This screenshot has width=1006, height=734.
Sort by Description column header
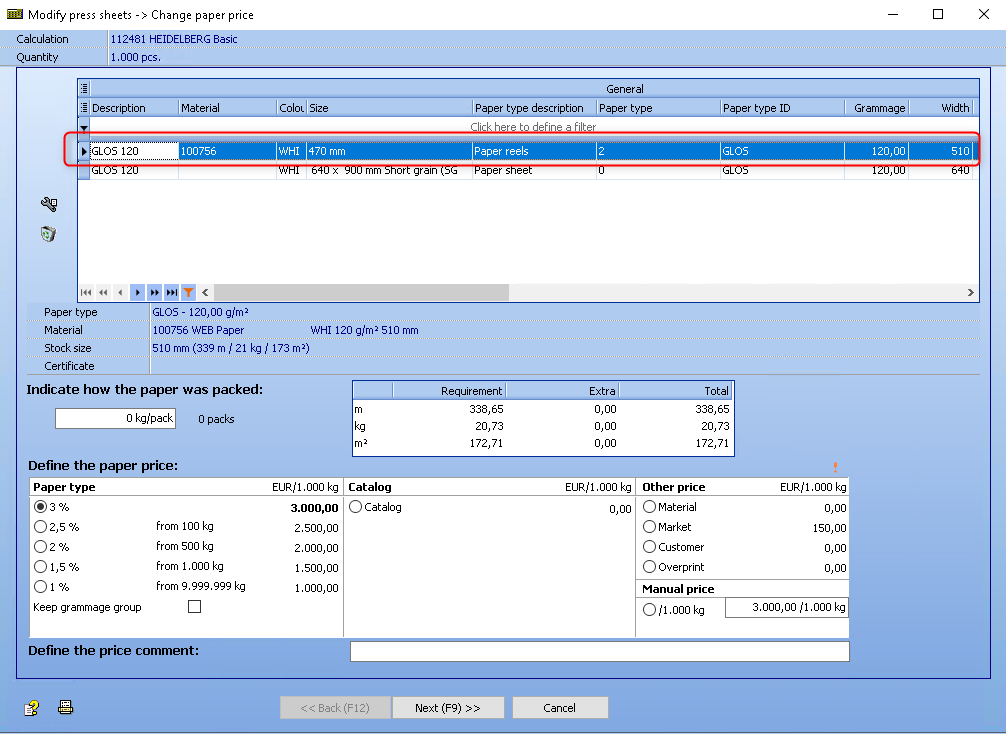(134, 108)
